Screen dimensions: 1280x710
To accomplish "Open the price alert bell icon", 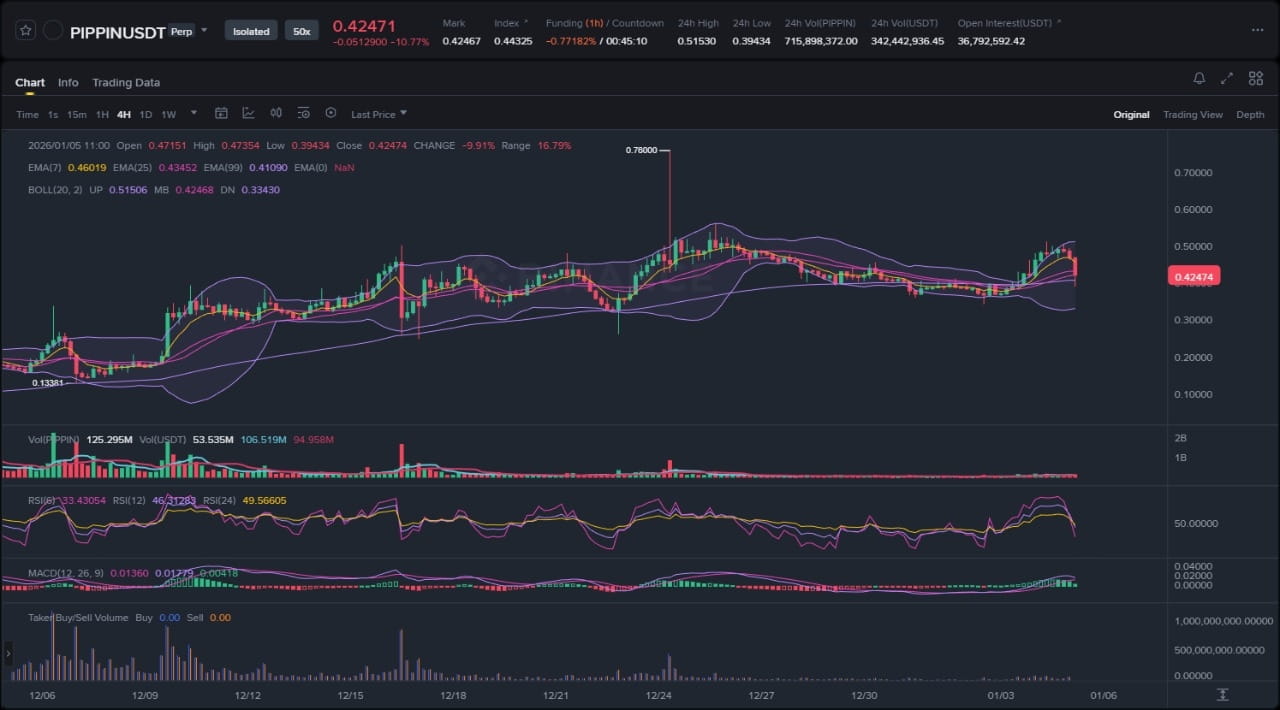I will 1199,78.
